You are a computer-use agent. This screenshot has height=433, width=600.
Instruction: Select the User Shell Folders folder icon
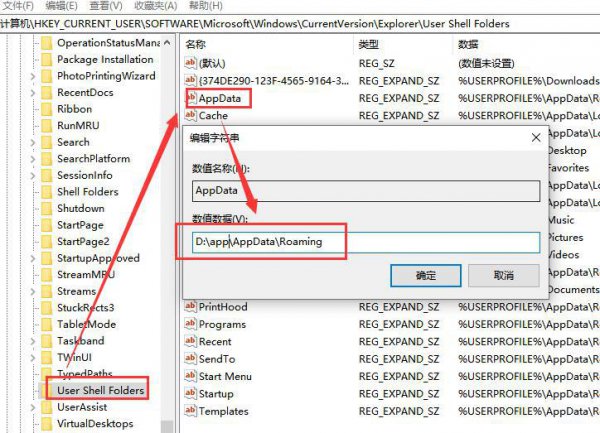click(x=46, y=390)
